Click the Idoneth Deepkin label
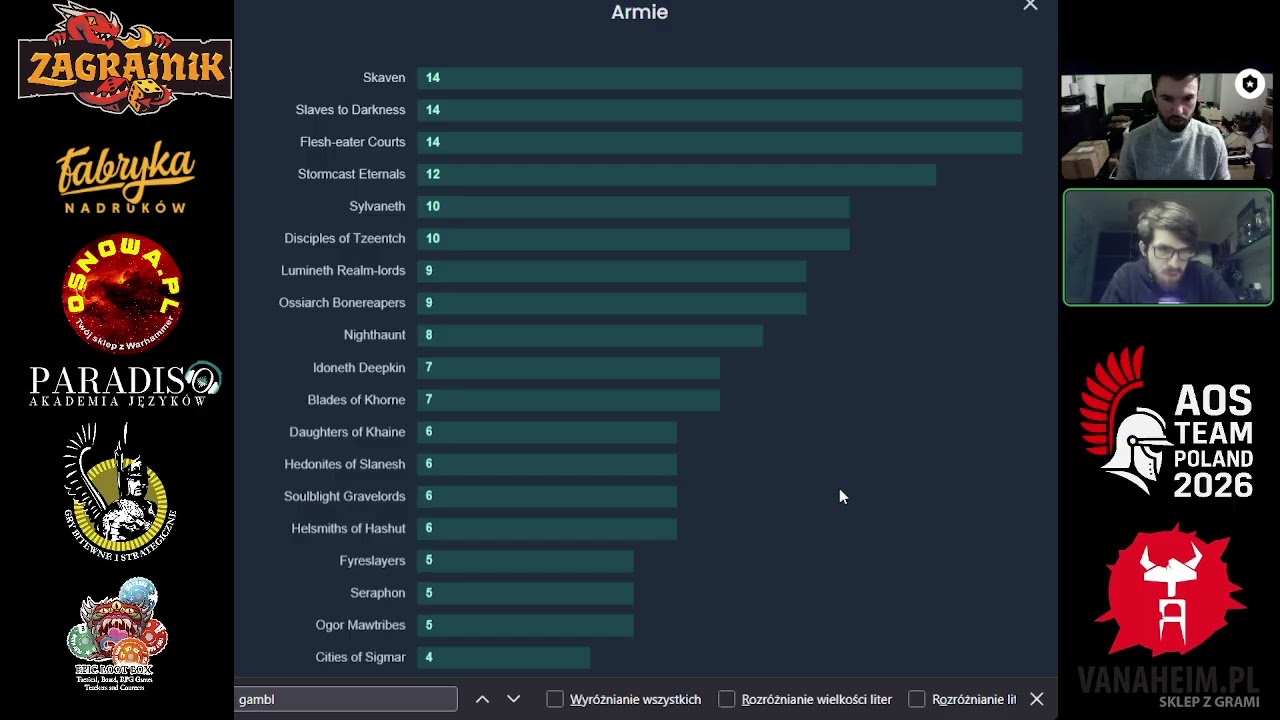This screenshot has height=720, width=1280. click(359, 367)
